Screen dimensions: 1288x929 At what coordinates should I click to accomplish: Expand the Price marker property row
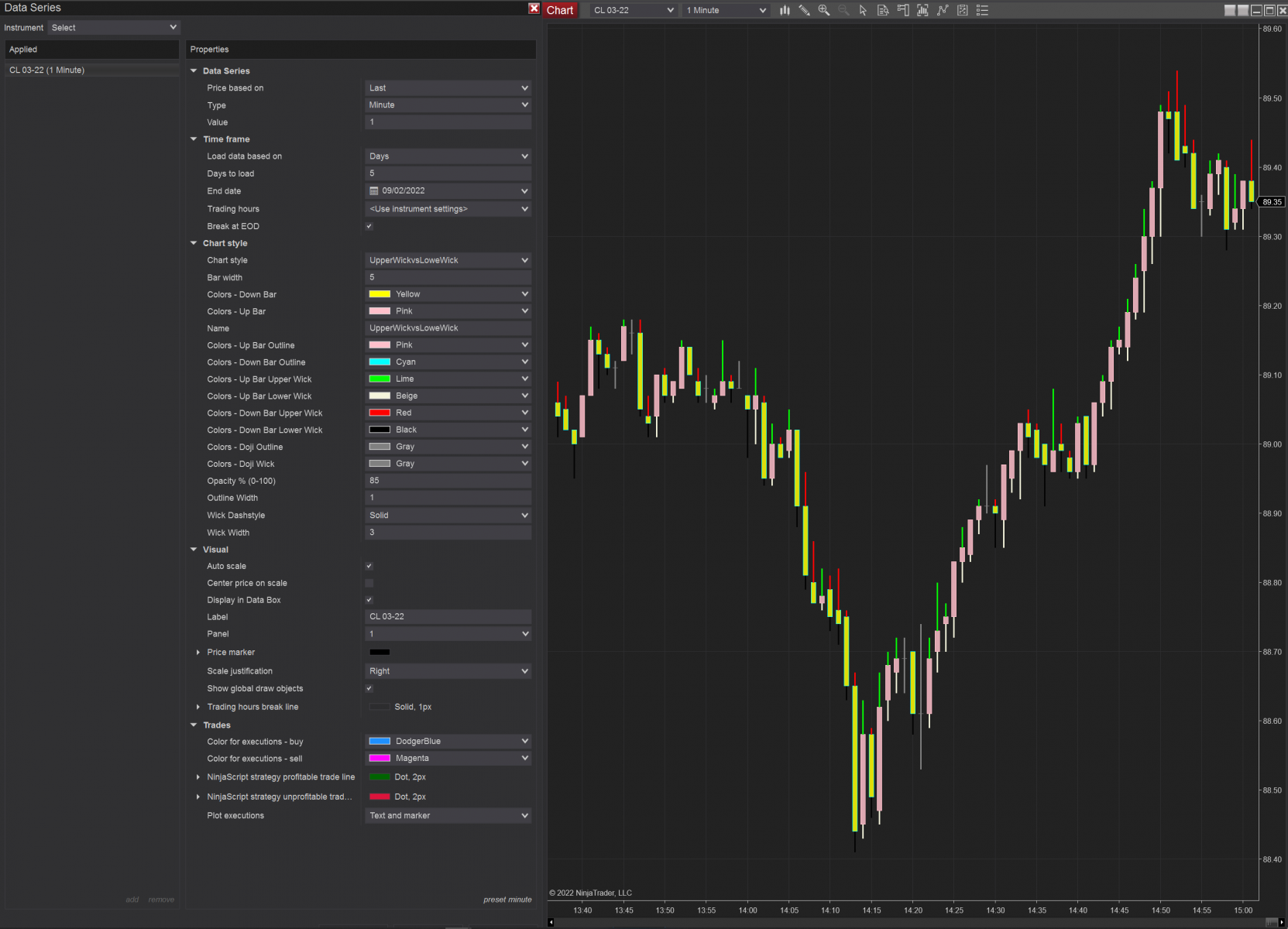(x=198, y=652)
